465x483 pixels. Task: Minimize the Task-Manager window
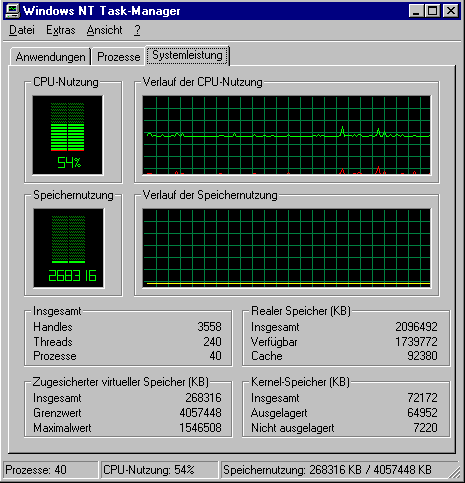[x=416, y=11]
